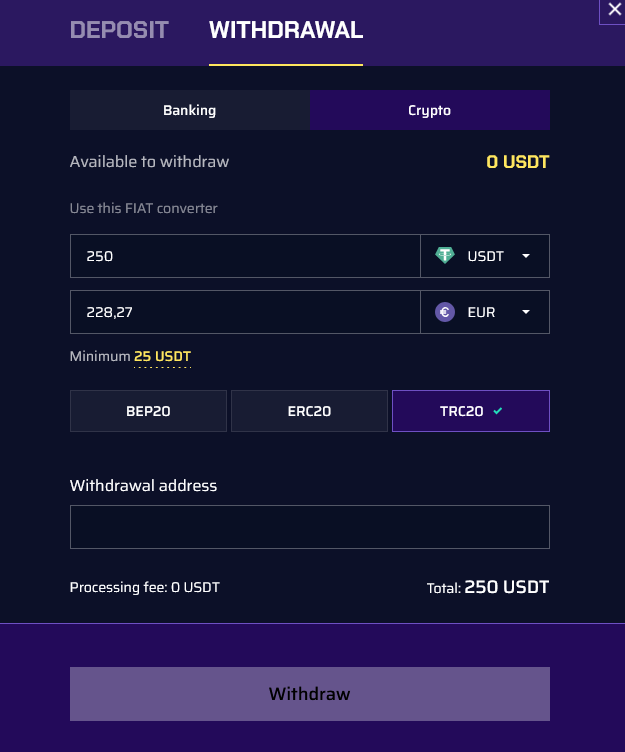Open the USDT dropdown arrow
Viewport: 625px width, 752px height.
(526, 256)
